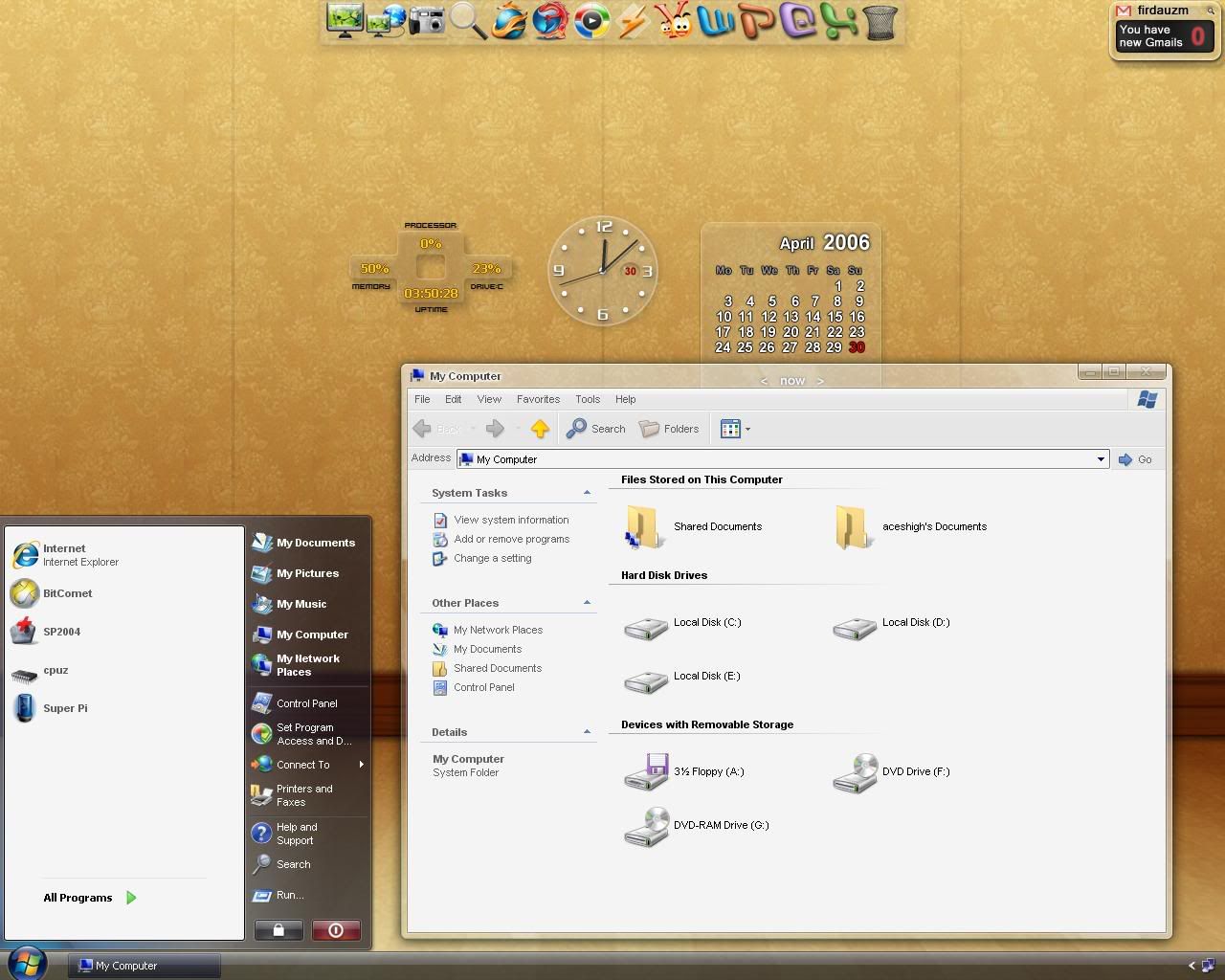Screen dimensions: 1225x980
Task: Open the DVD Drive (F:) icon
Action: [855, 773]
